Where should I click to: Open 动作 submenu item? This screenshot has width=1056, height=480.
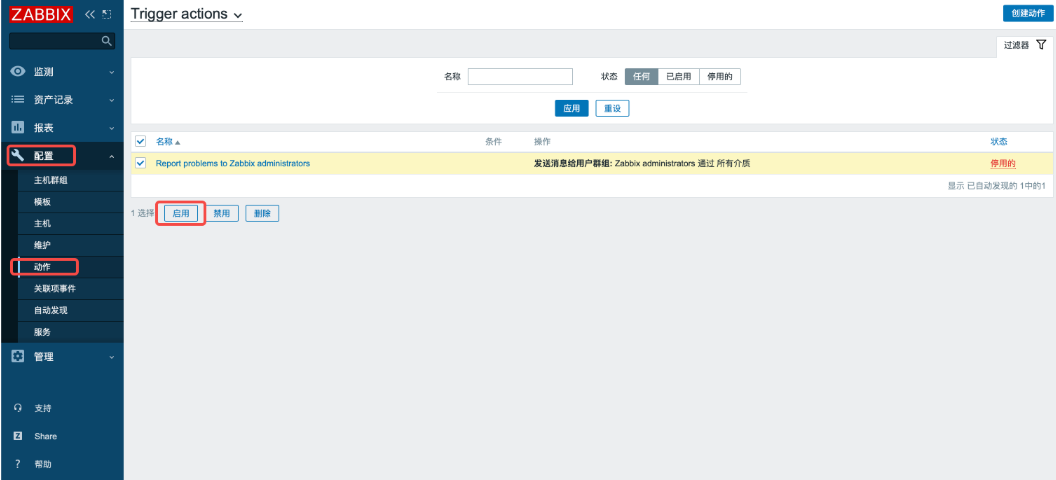[42, 267]
